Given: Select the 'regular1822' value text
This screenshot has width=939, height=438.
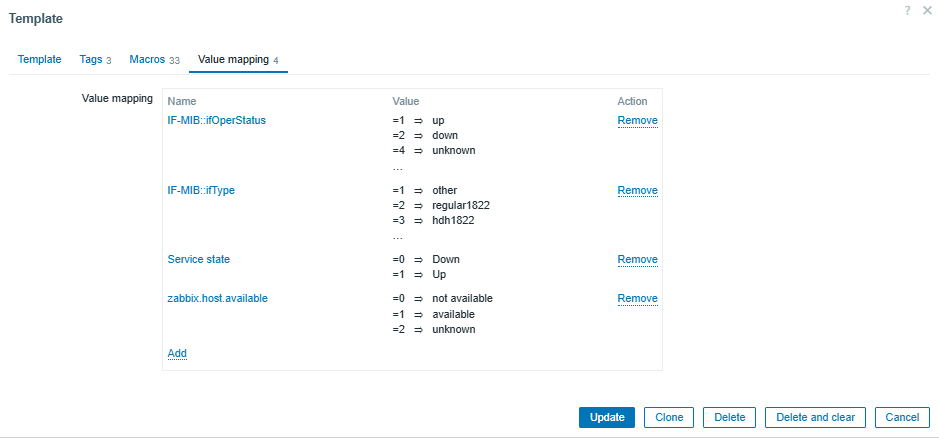Looking at the screenshot, I should pyautogui.click(x=461, y=206).
